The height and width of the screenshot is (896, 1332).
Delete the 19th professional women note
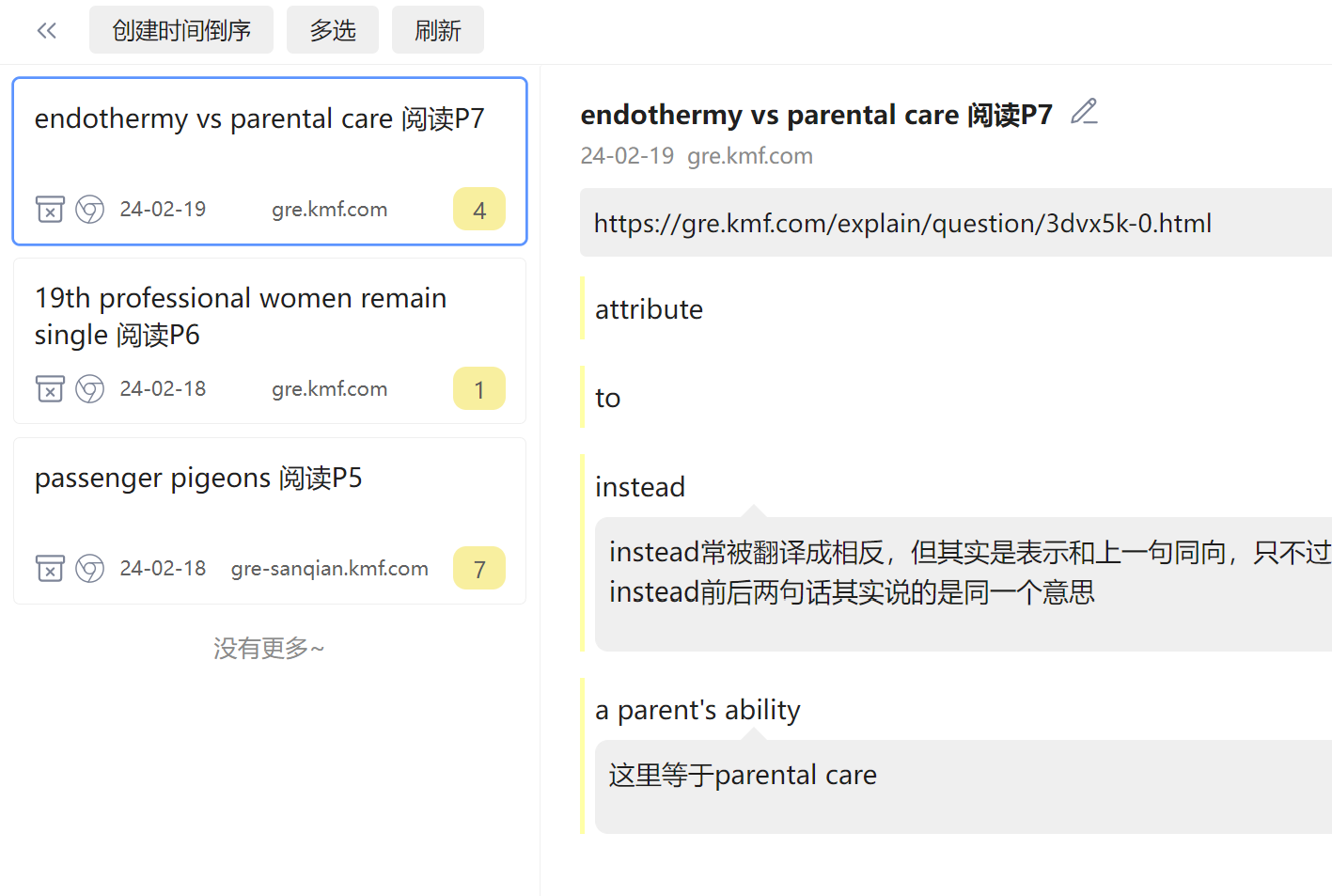pos(50,388)
